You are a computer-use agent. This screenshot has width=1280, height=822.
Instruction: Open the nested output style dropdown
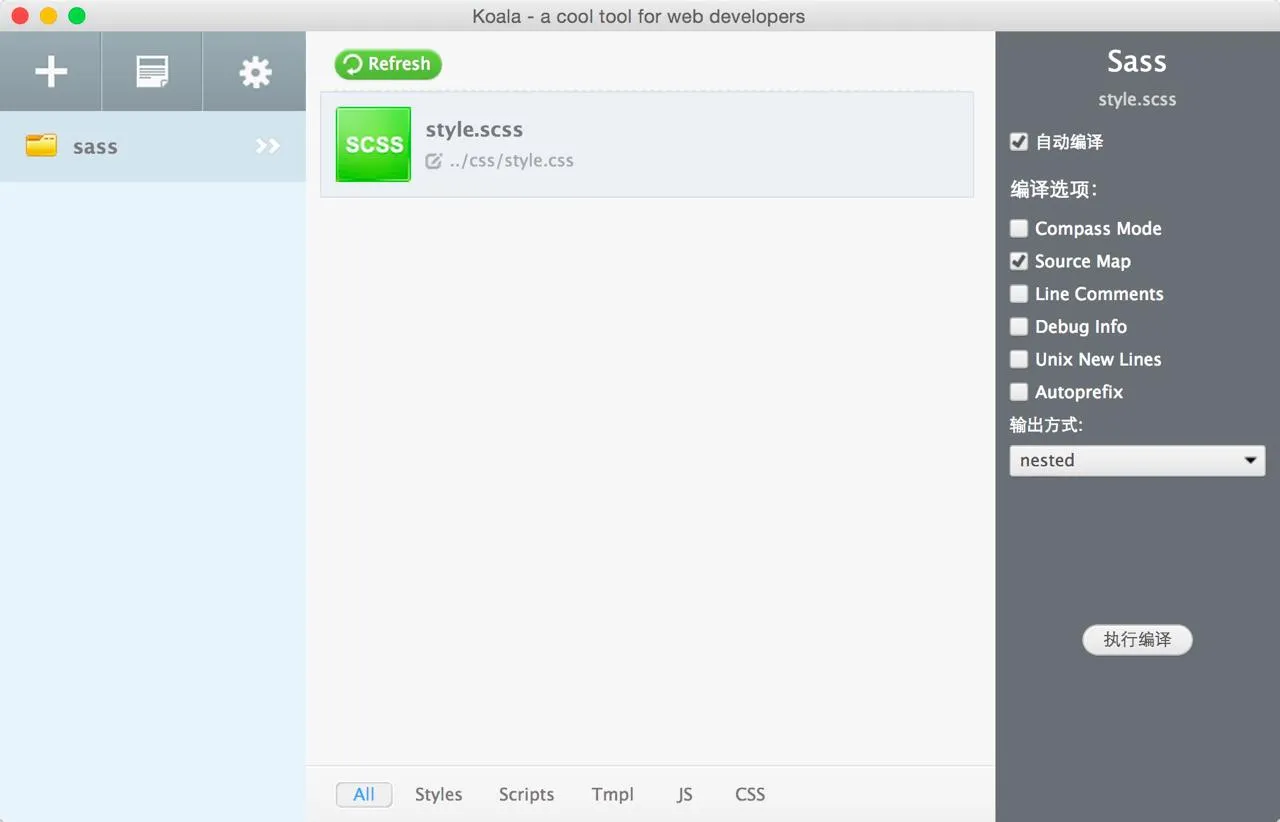[1137, 461]
